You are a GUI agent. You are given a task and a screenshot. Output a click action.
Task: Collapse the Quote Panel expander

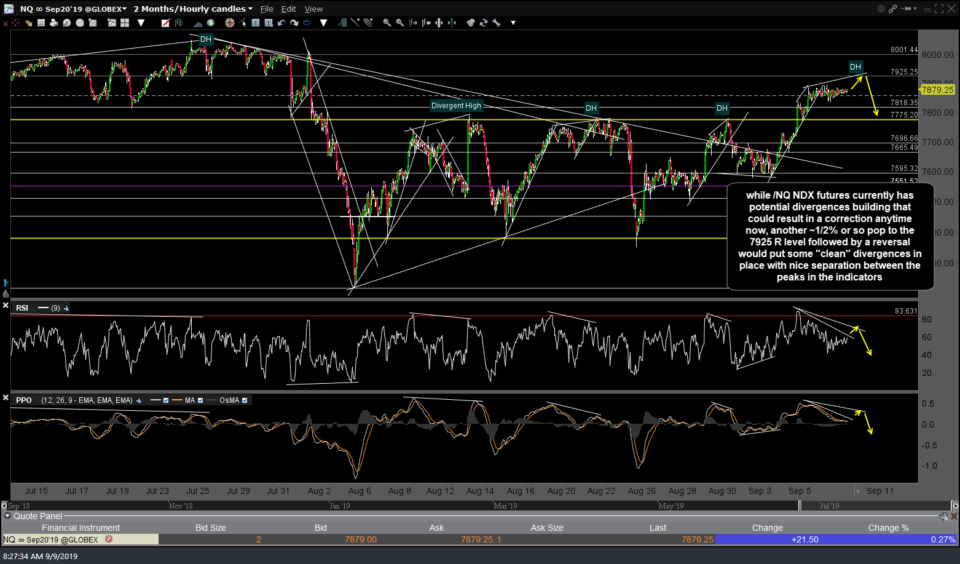click(7, 516)
